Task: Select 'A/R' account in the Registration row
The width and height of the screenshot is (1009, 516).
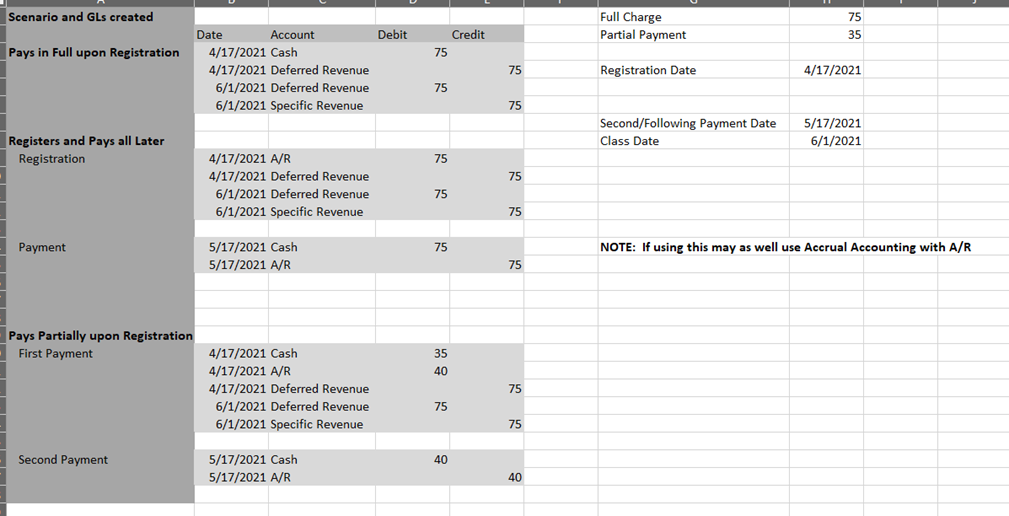Action: click(x=322, y=158)
